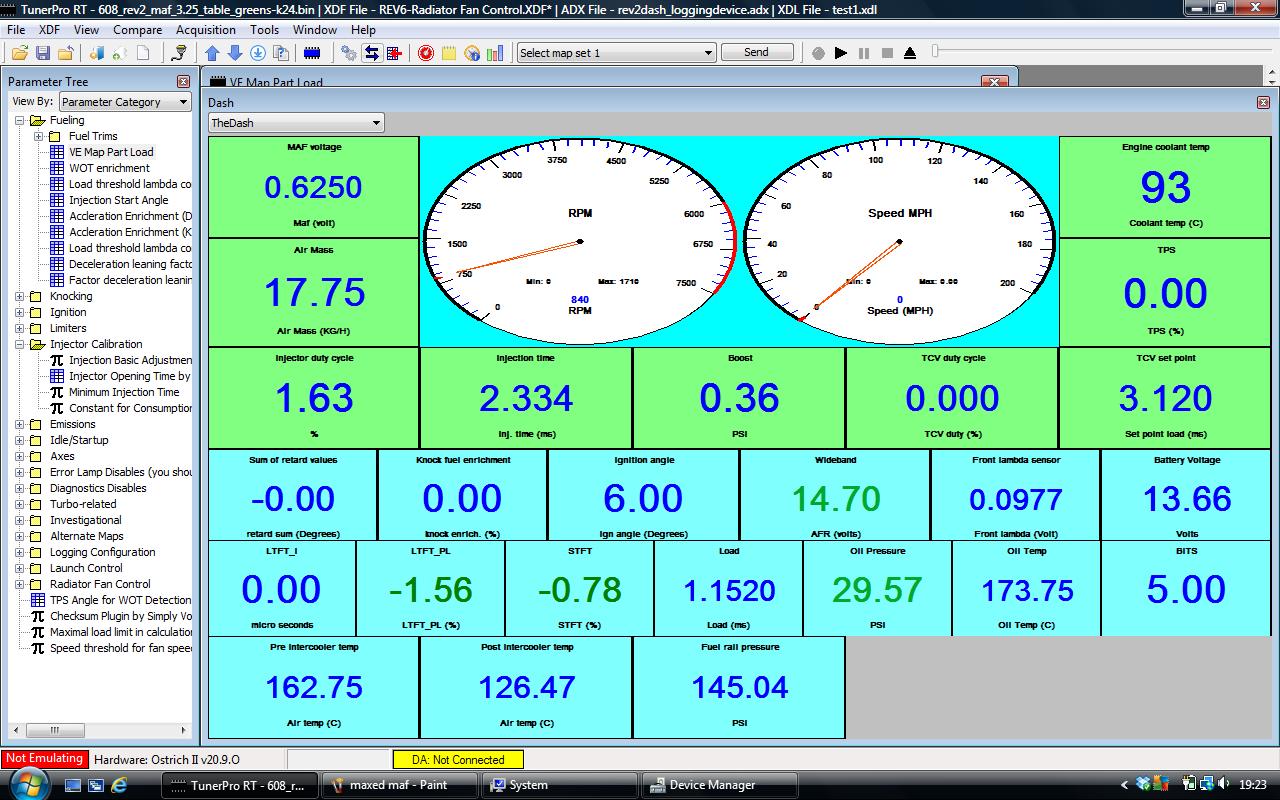Viewport: 1280px width, 800px height.
Task: Open the XDF menu
Action: (49, 30)
